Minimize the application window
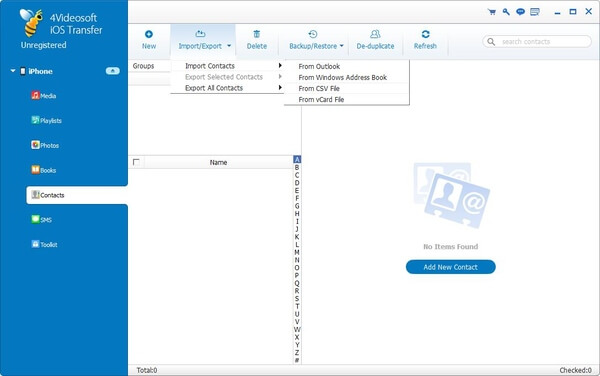This screenshot has height=376, width=600. [x=558, y=12]
